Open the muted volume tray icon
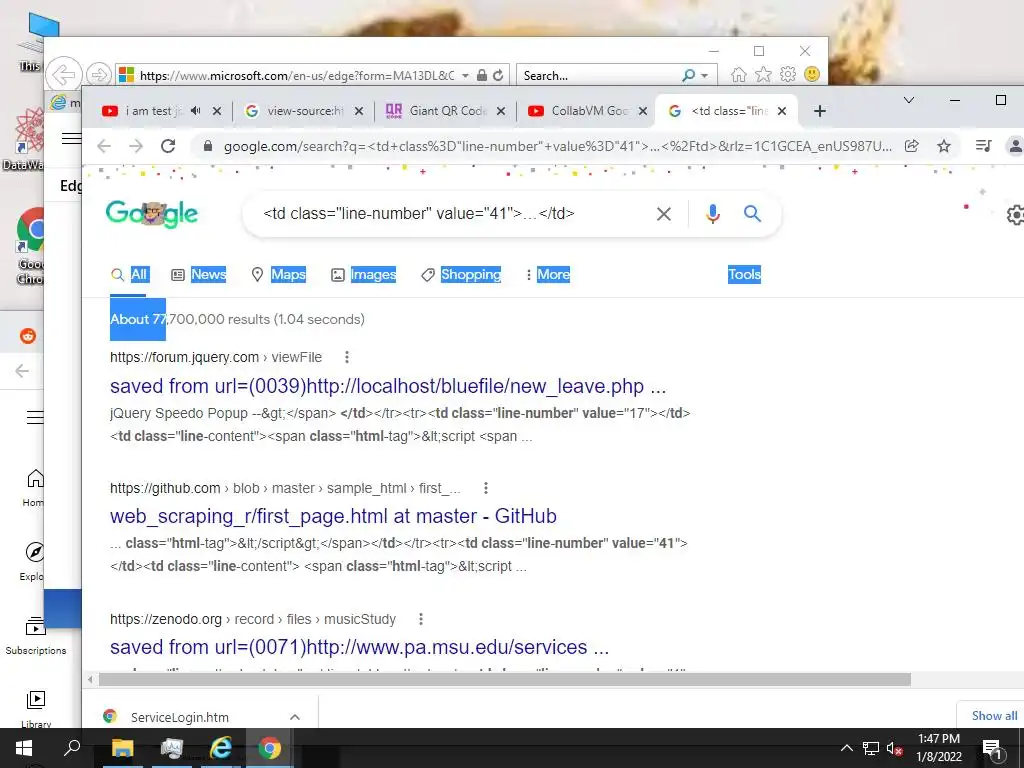The image size is (1024, 768). (895, 748)
